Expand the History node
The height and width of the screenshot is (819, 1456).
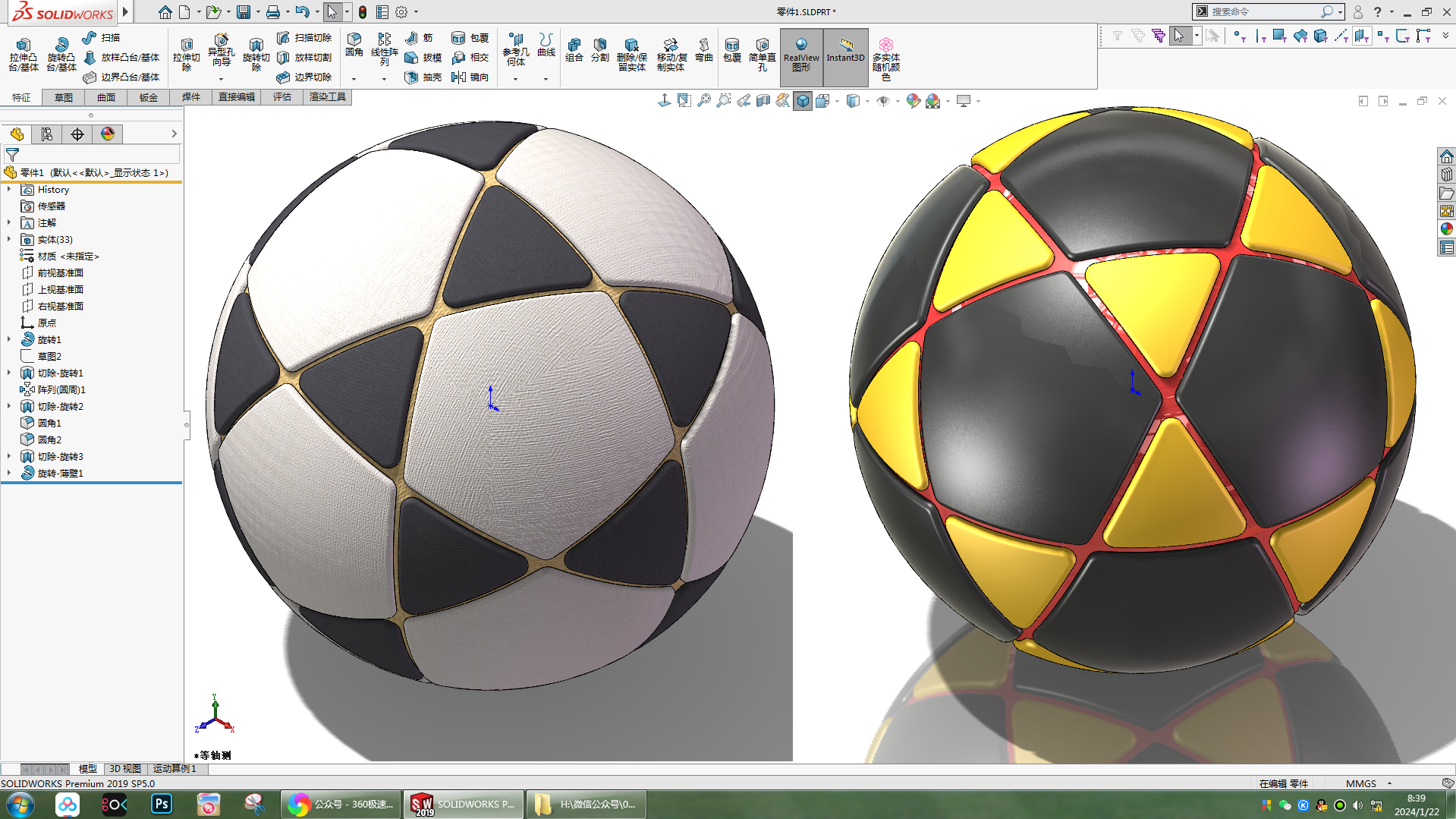[9, 189]
